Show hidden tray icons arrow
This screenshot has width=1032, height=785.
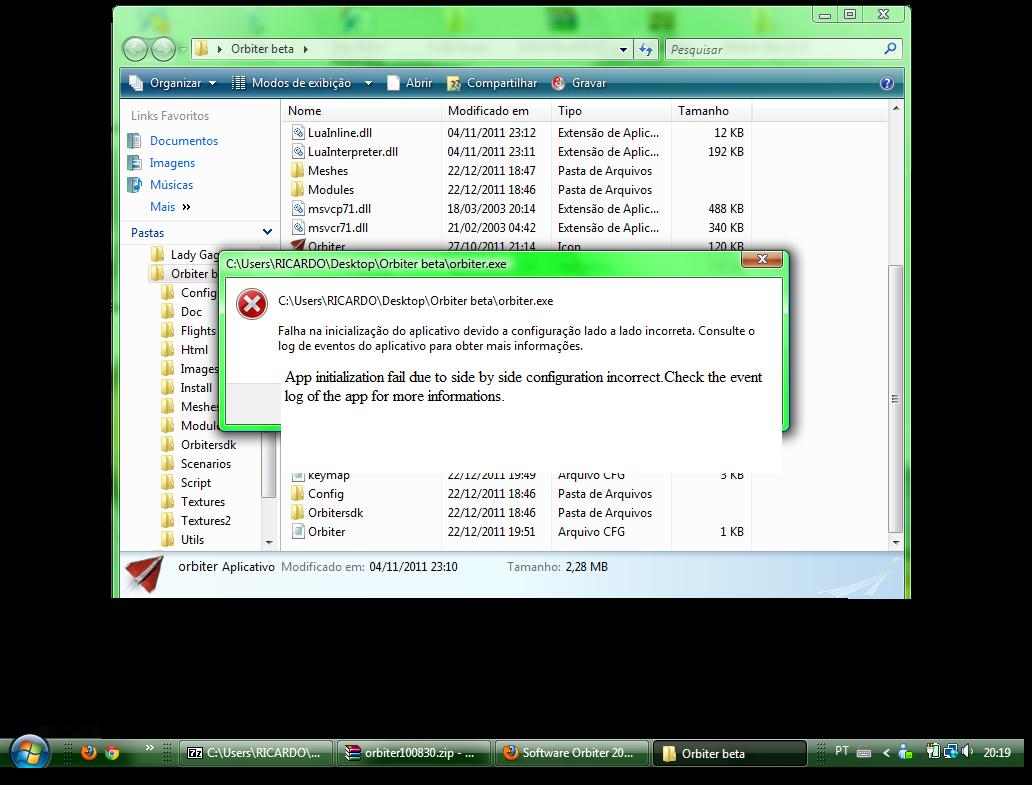pos(887,752)
